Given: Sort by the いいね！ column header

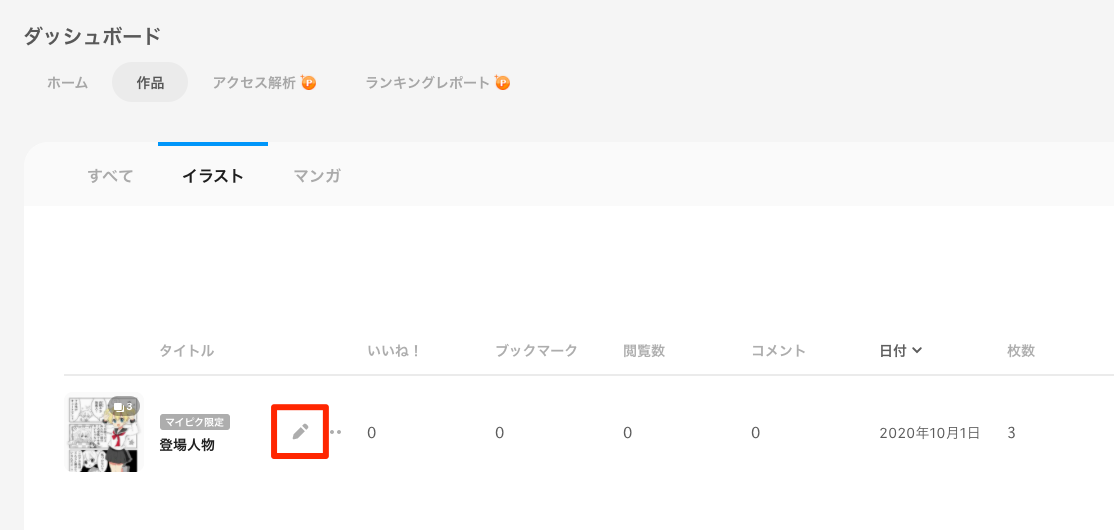Looking at the screenshot, I should tap(394, 350).
